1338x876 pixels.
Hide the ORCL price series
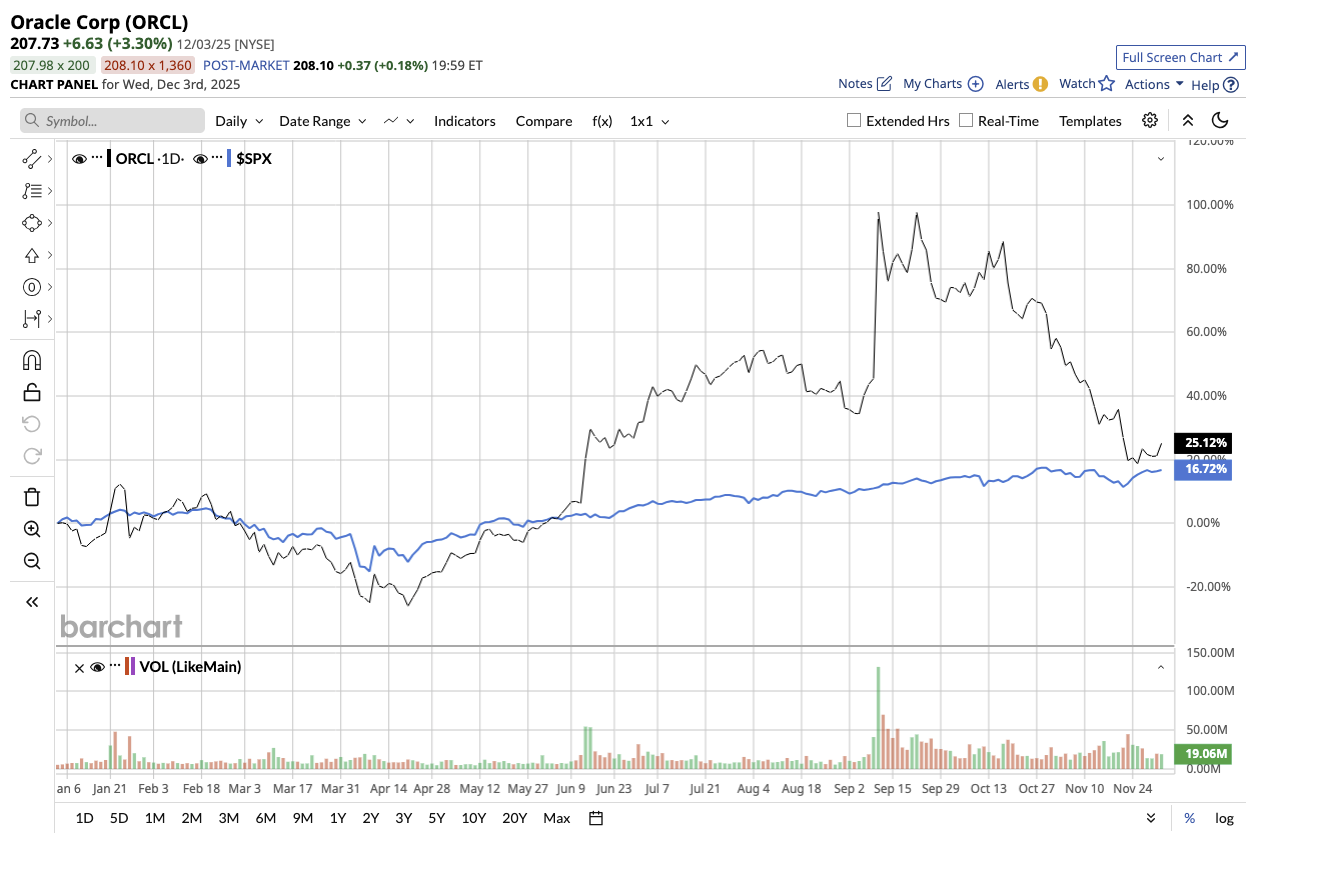79,158
